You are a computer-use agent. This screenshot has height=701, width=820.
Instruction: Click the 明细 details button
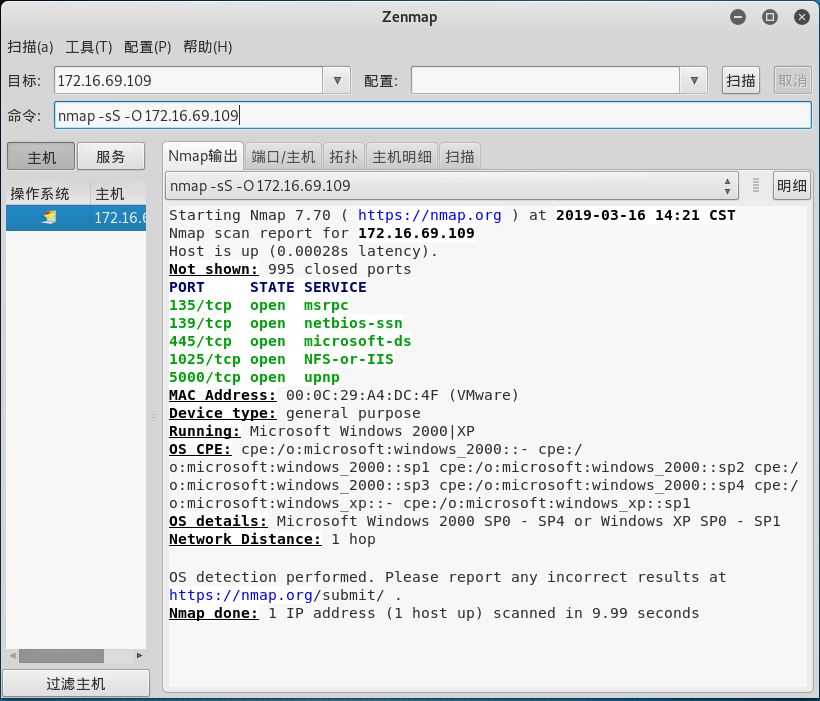point(792,186)
